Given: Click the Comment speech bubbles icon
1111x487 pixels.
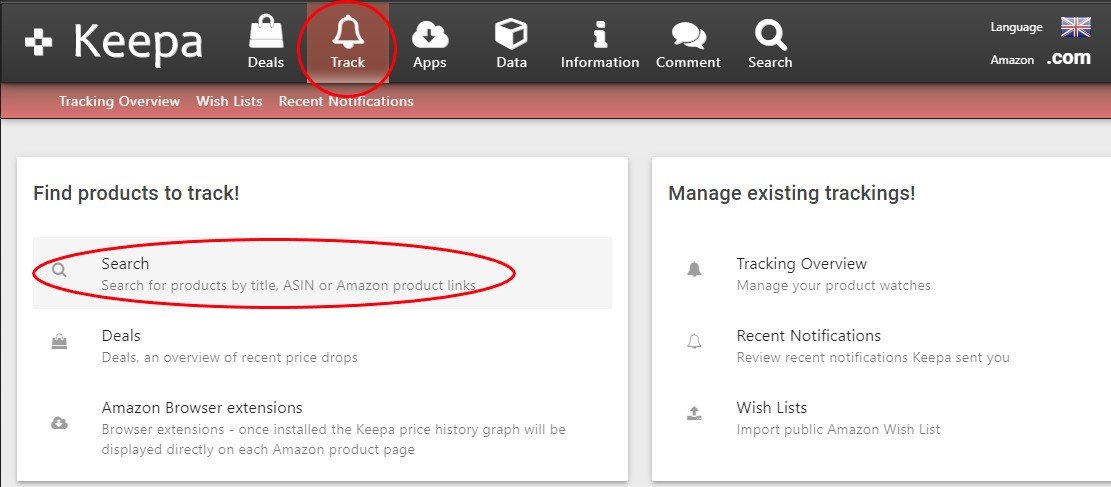Looking at the screenshot, I should pyautogui.click(x=688, y=35).
